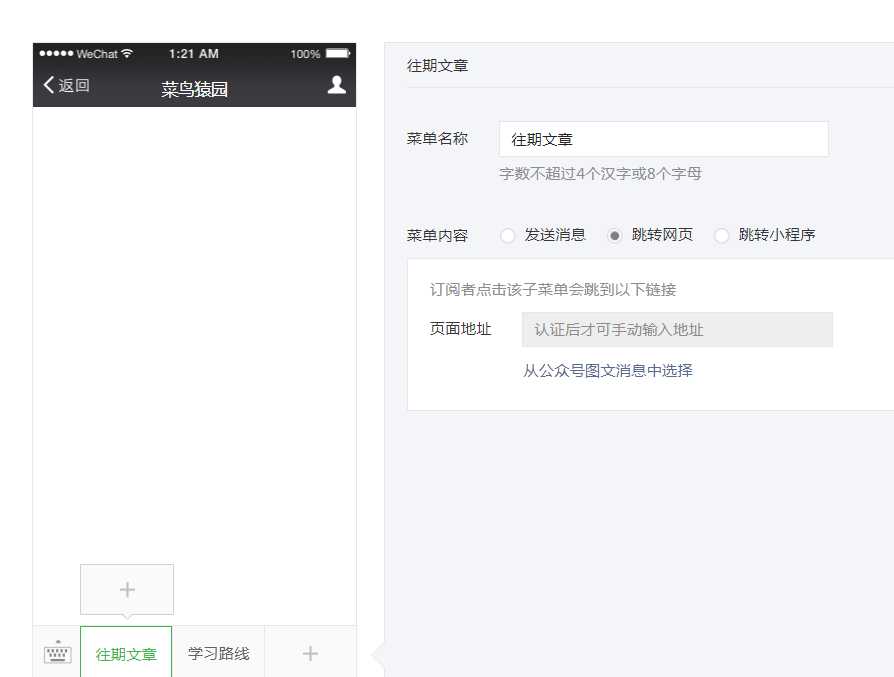Open 从公众号图文消息中选择 to pick an article
894x677 pixels.
607,370
